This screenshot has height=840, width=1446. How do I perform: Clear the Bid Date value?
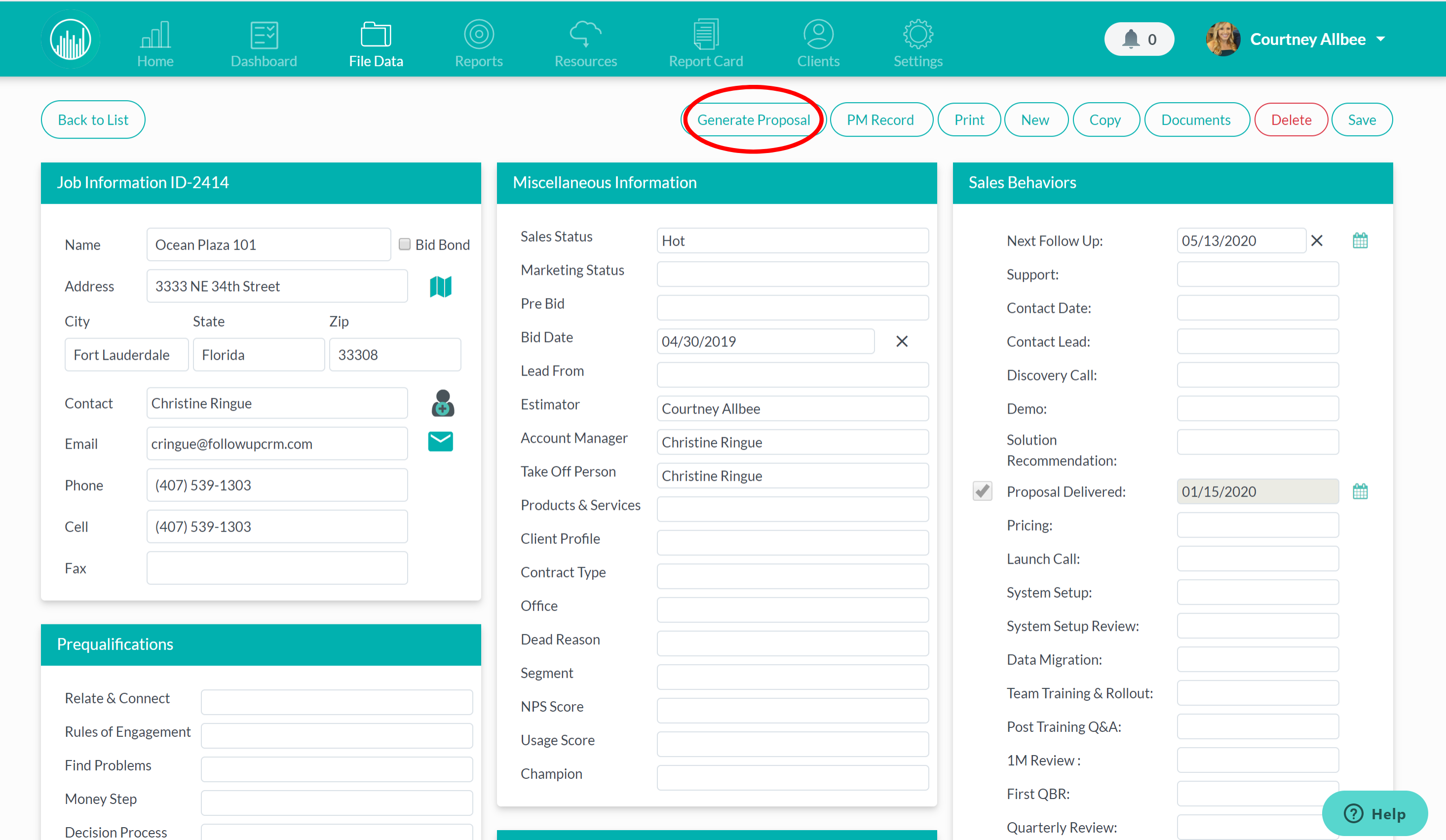(x=902, y=342)
